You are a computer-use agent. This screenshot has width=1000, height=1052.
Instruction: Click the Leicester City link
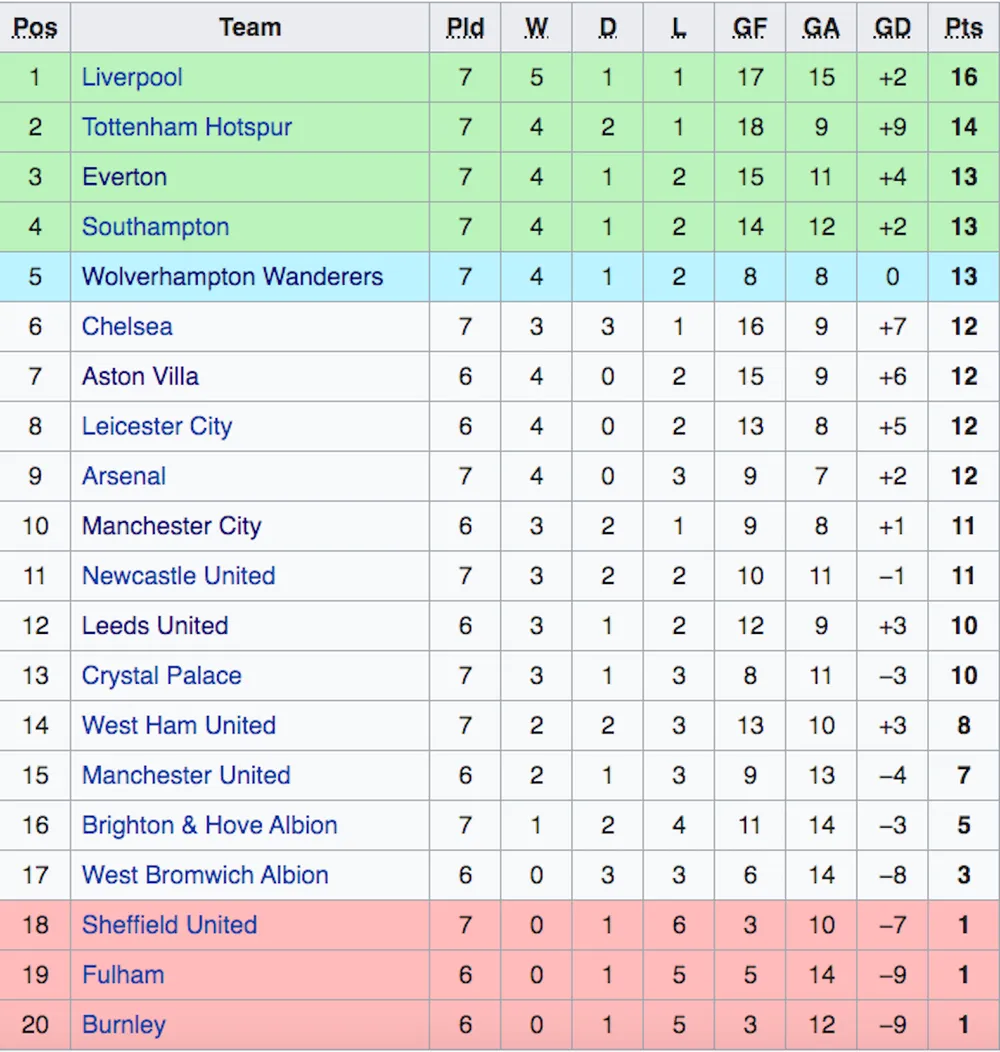click(x=156, y=426)
